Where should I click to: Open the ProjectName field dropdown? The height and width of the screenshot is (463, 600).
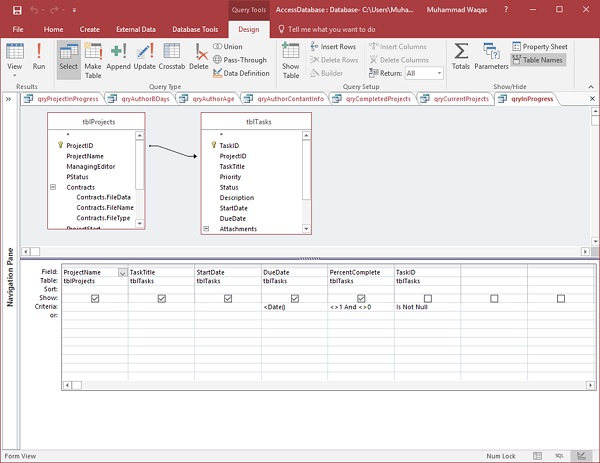click(122, 271)
